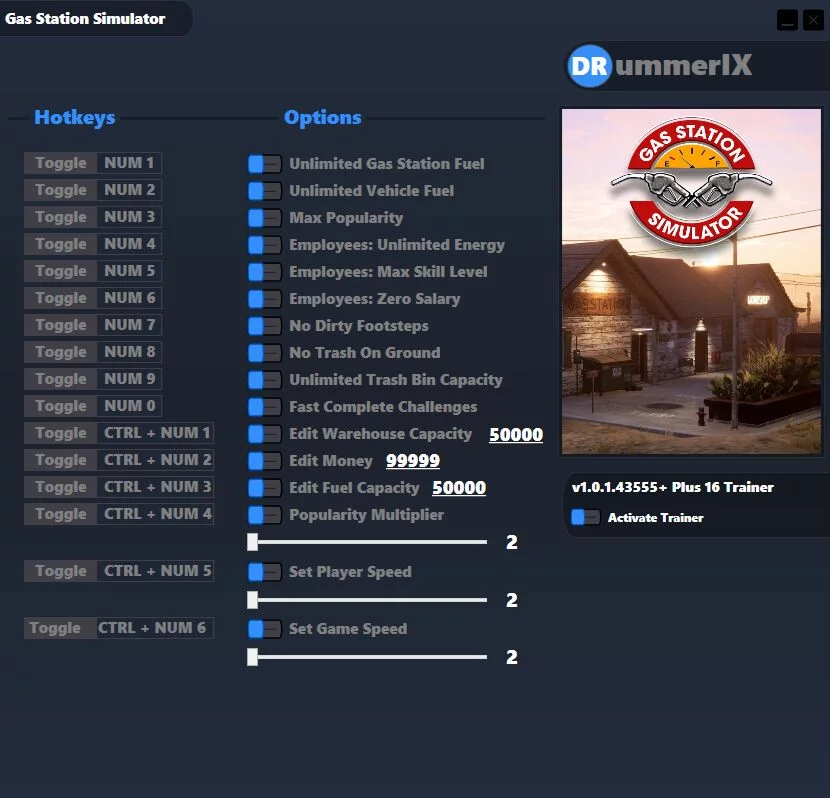The height and width of the screenshot is (798, 830).
Task: Switch on Edit Money toggle
Action: [x=265, y=460]
